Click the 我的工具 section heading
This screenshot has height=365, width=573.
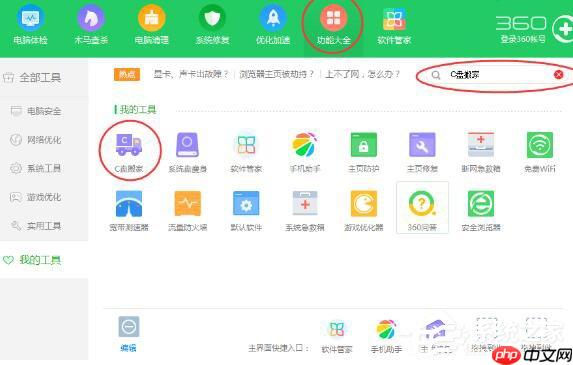pos(138,109)
